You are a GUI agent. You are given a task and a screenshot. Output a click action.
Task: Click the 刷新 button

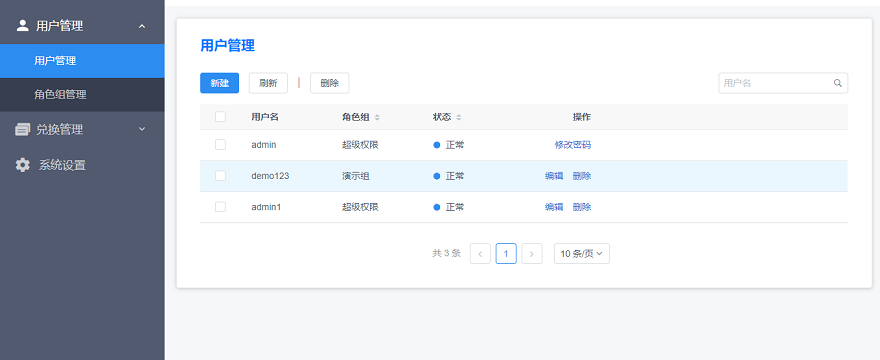point(268,83)
